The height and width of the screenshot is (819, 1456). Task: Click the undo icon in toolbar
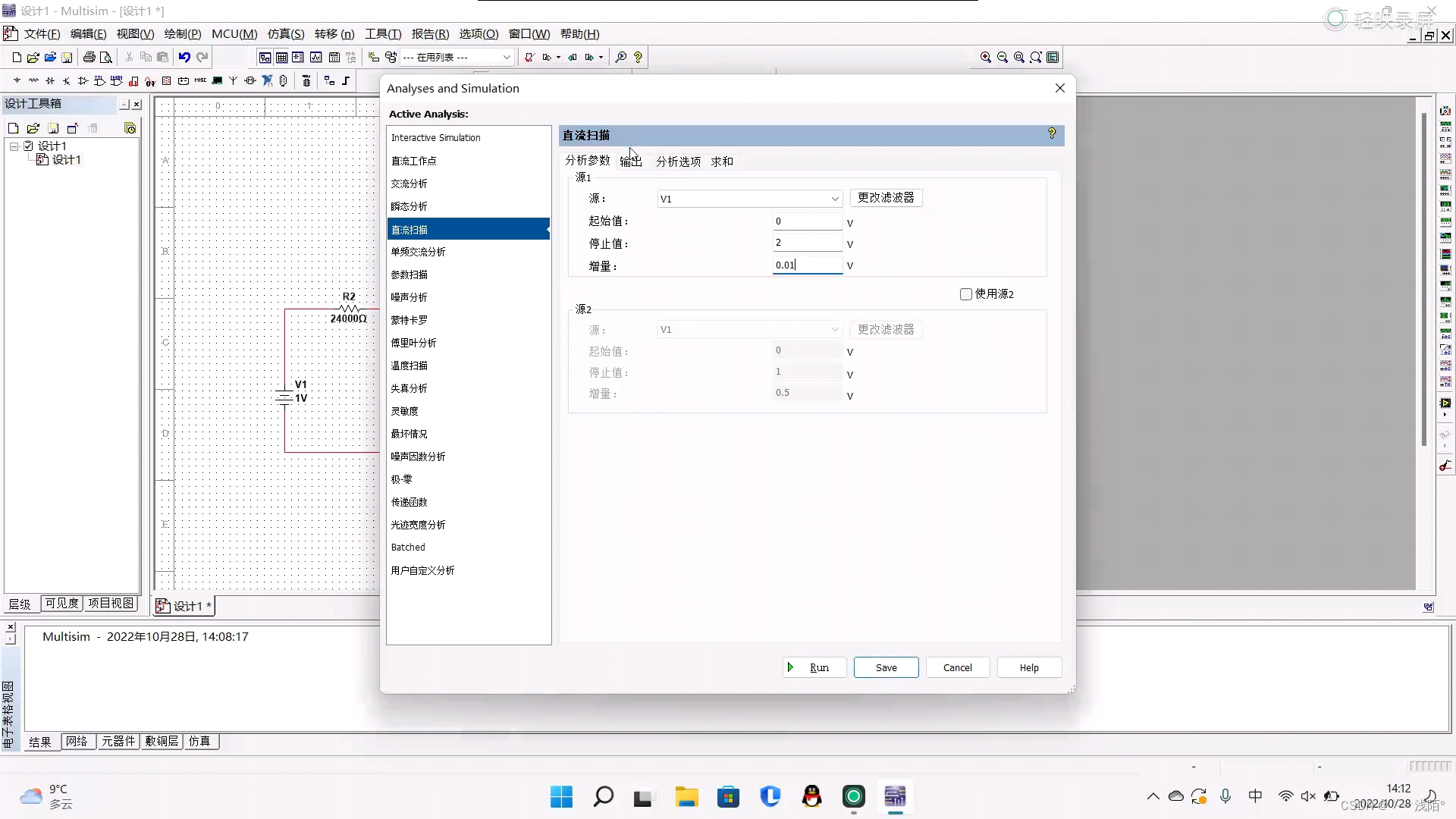[184, 57]
